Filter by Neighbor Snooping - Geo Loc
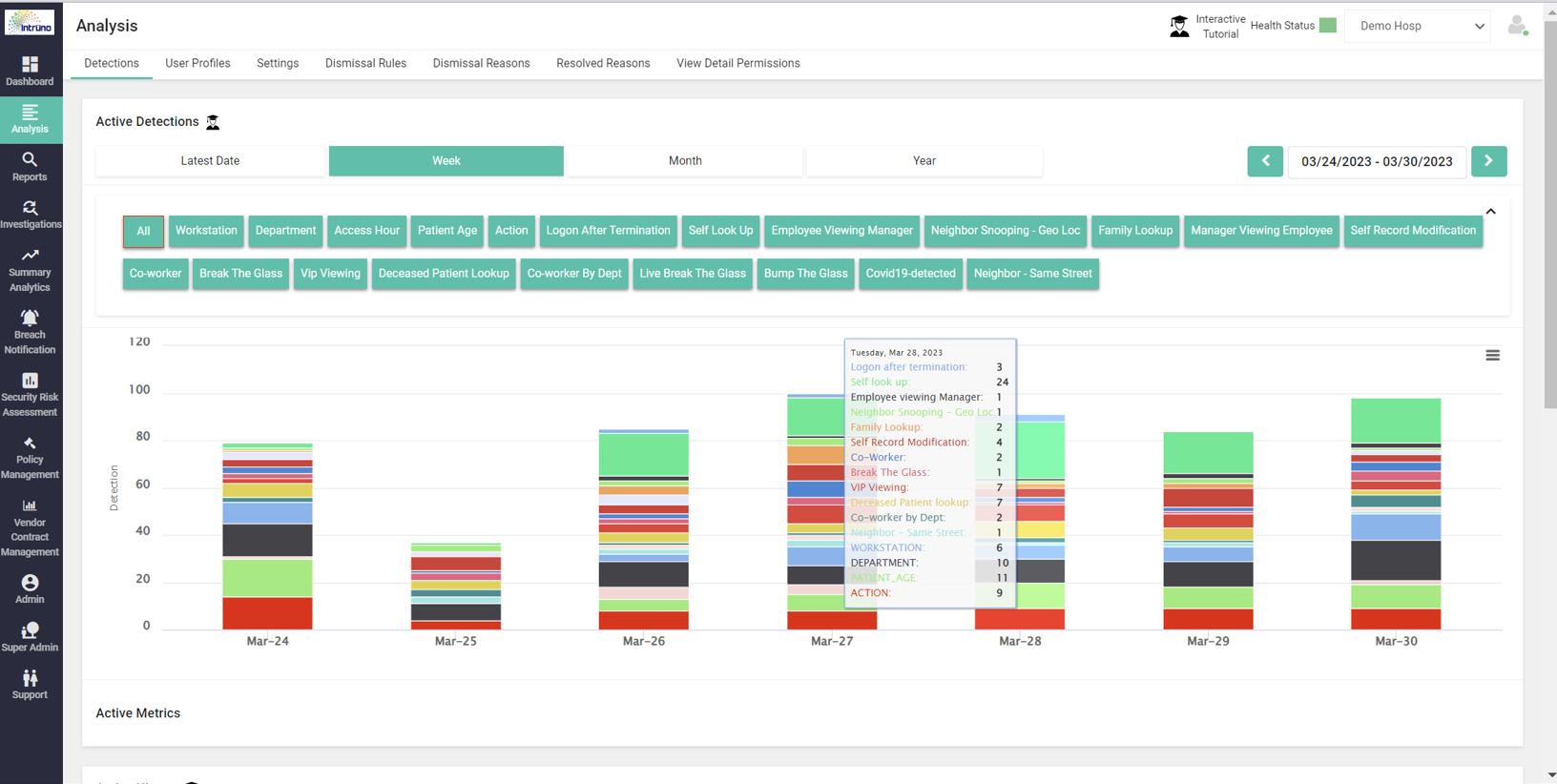This screenshot has height=784, width=1557. (1006, 231)
